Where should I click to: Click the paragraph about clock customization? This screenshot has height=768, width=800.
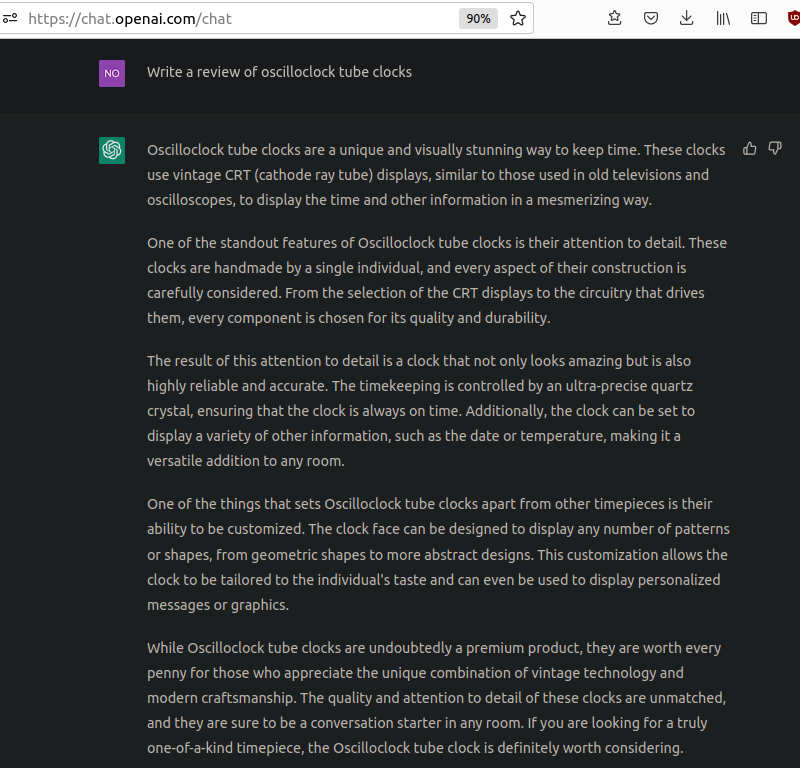pyautogui.click(x=436, y=554)
